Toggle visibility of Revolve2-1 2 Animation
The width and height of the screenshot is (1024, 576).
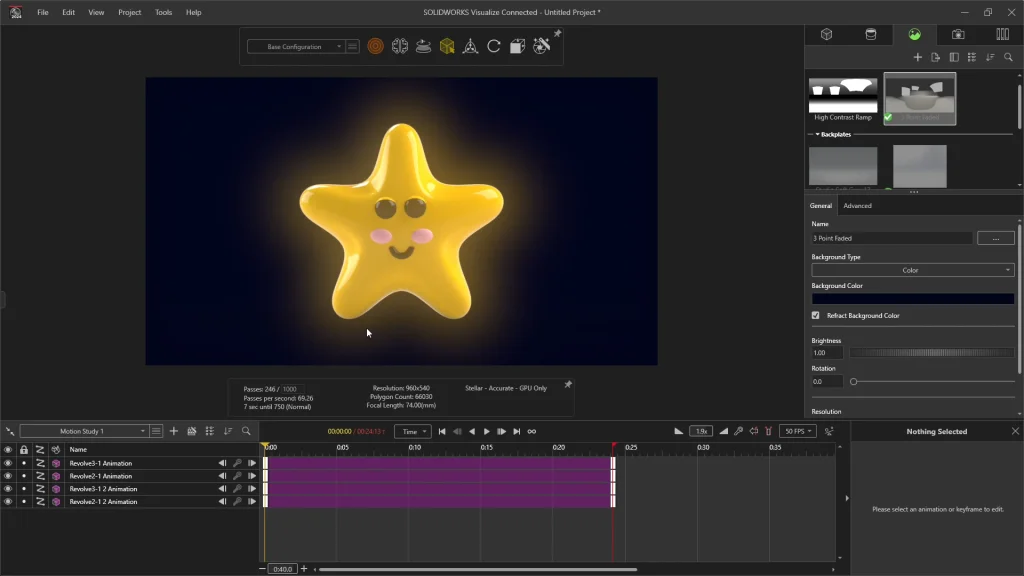tap(8, 502)
